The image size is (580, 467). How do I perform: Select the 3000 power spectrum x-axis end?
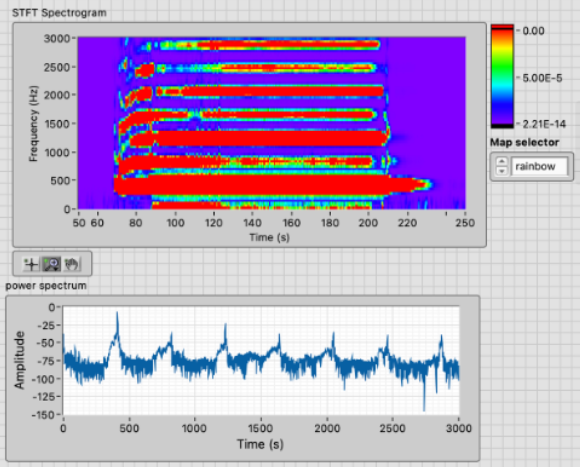459,428
